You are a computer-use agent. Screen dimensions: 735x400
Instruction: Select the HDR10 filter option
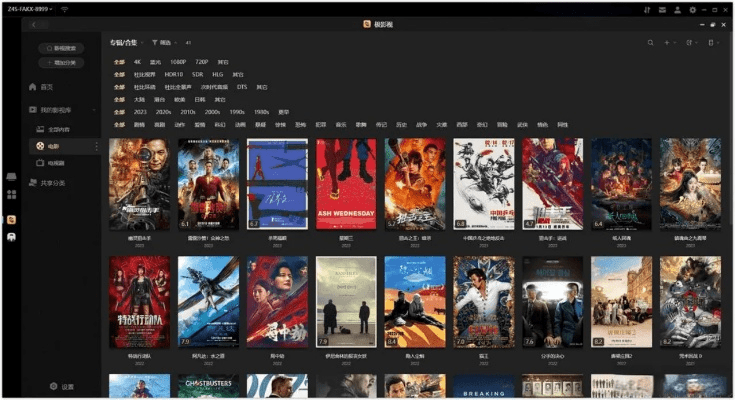[173, 74]
